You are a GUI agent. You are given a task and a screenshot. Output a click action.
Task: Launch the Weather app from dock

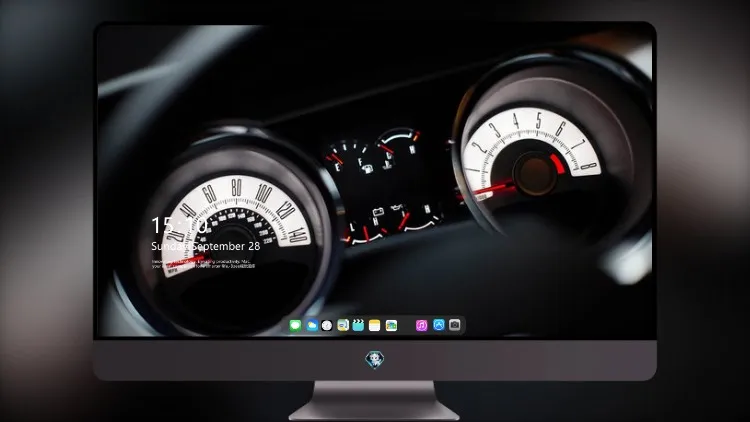(312, 325)
